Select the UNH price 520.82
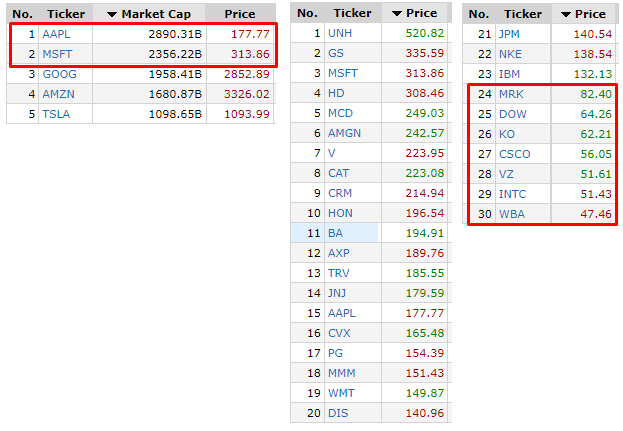Image resolution: width=623 pixels, height=431 pixels. click(x=425, y=33)
